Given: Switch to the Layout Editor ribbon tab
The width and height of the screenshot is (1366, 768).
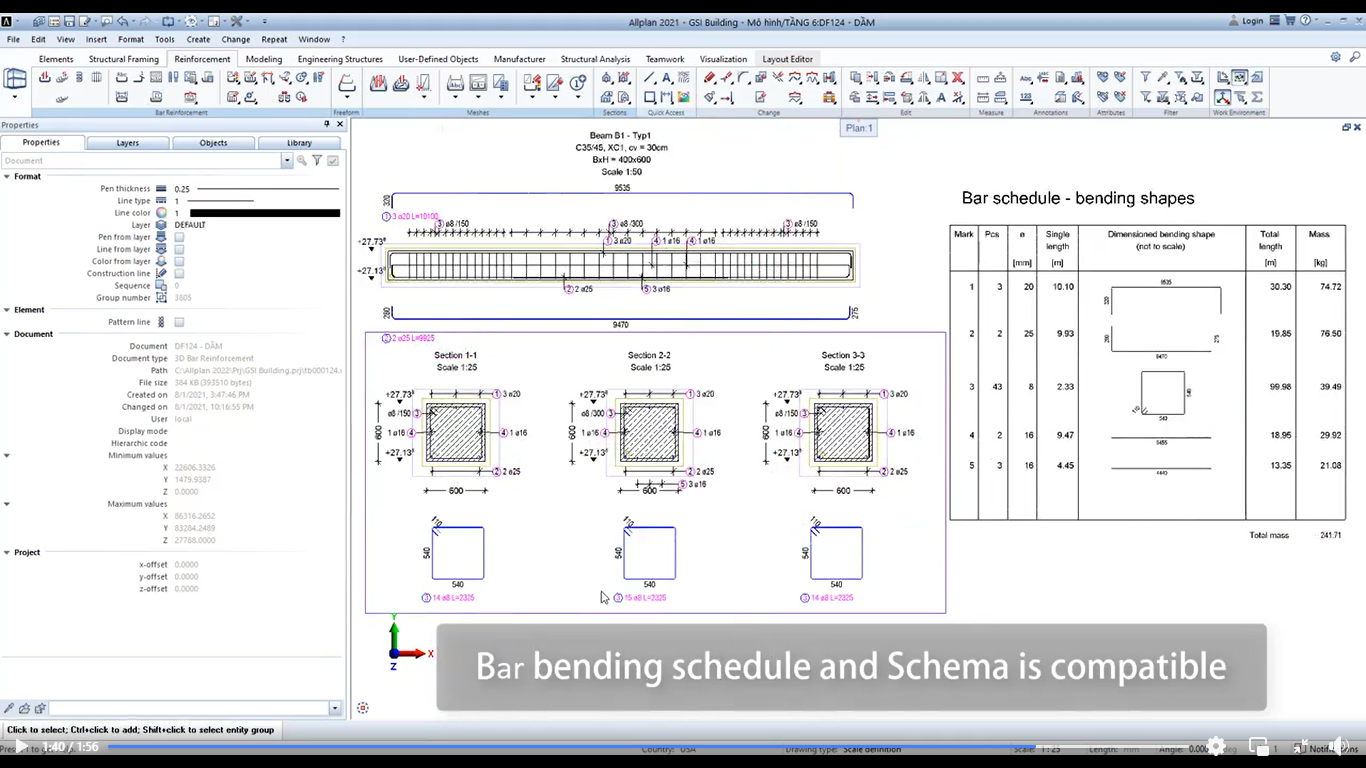Looking at the screenshot, I should pyautogui.click(x=788, y=59).
